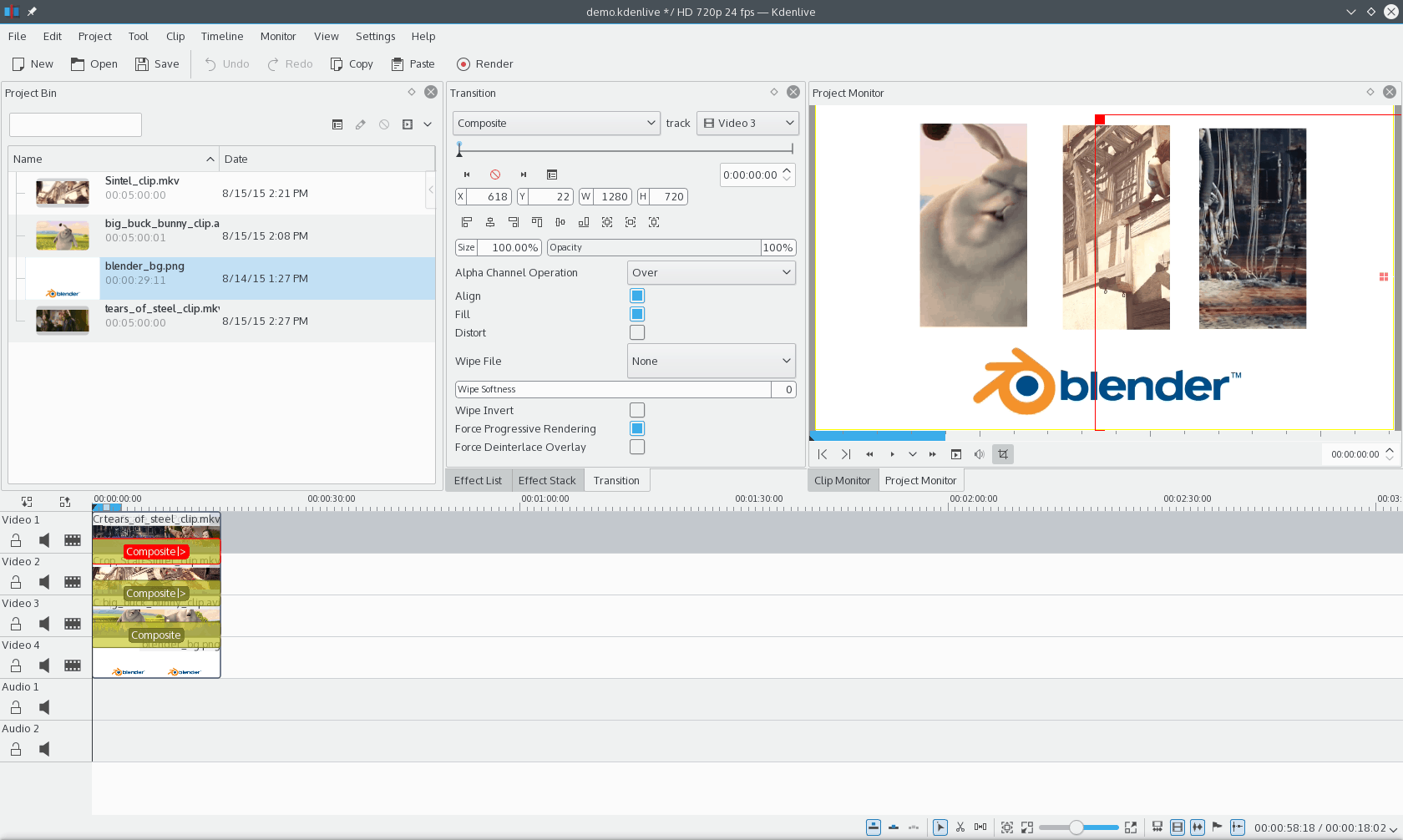Click red delete keyframe icon

495,175
